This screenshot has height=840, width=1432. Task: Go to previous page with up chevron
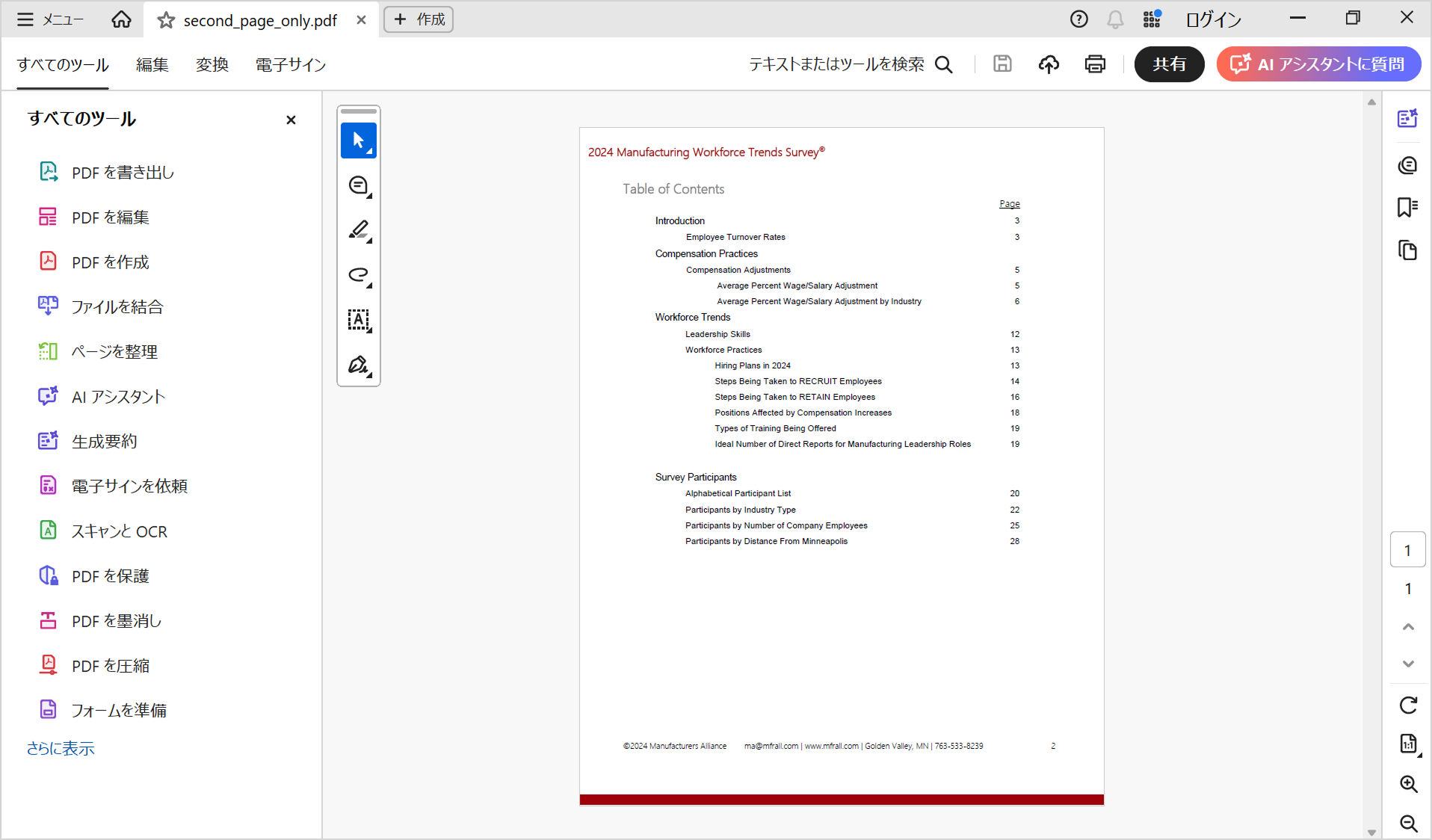1408,627
